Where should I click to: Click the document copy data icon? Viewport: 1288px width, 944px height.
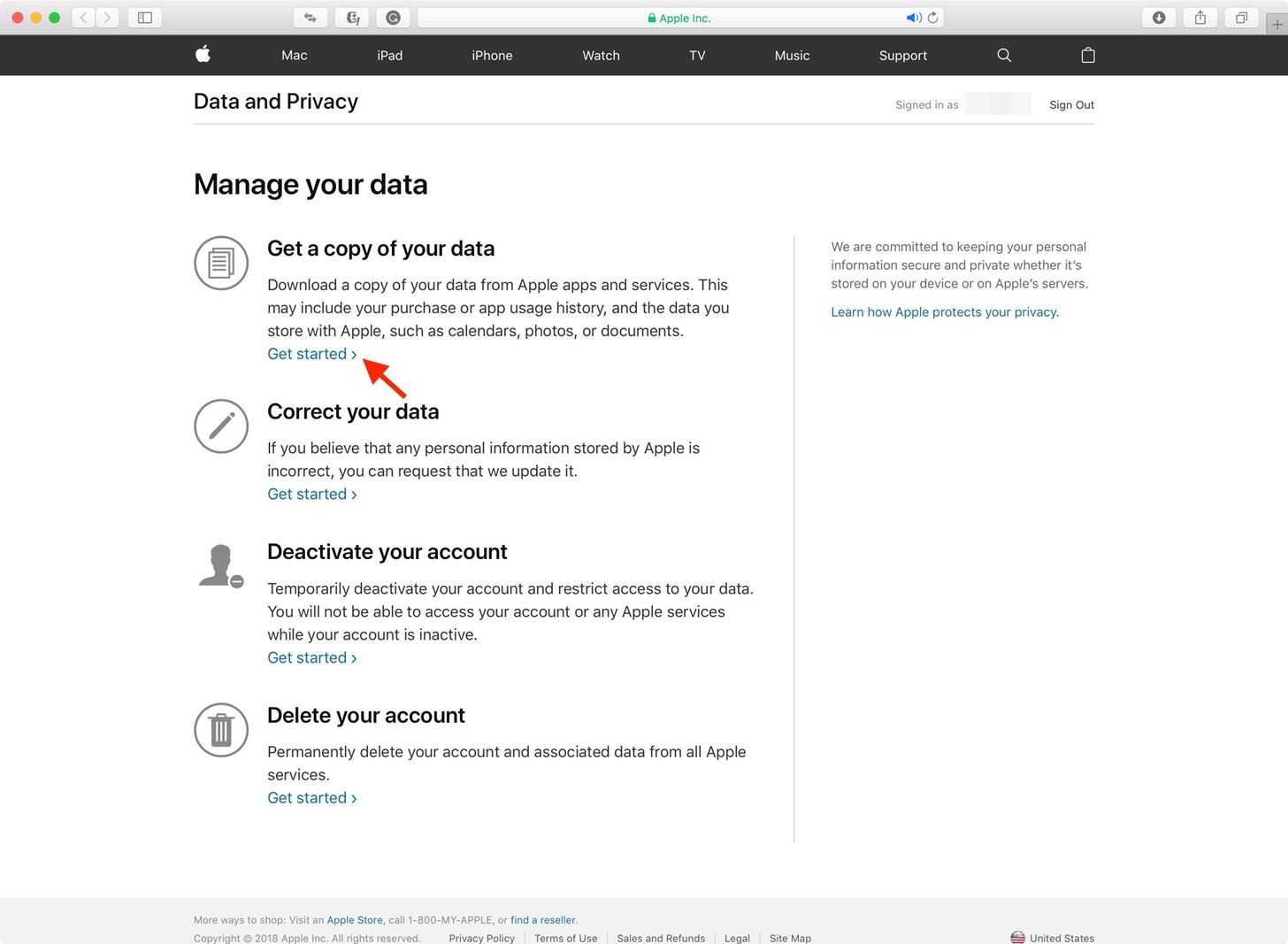point(221,263)
